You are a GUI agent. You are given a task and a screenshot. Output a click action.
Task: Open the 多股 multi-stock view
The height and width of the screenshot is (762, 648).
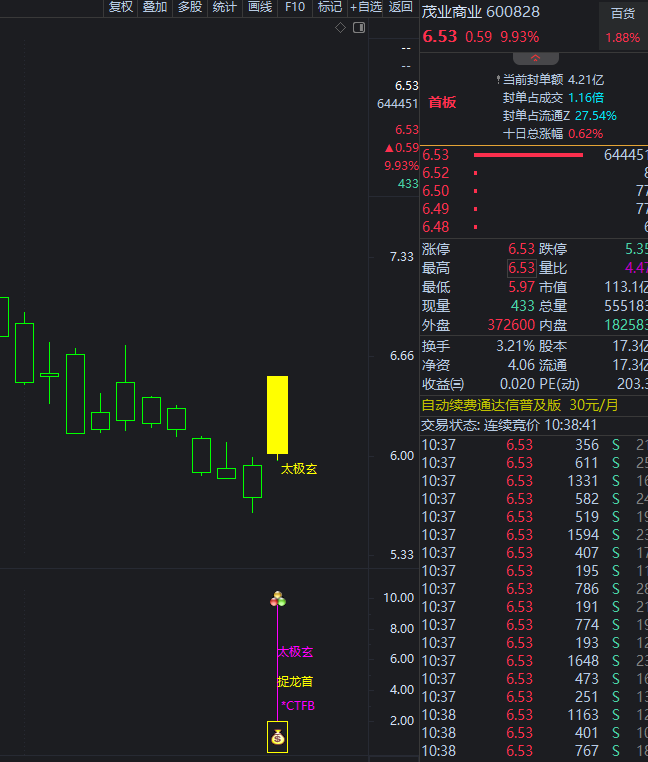(189, 7)
